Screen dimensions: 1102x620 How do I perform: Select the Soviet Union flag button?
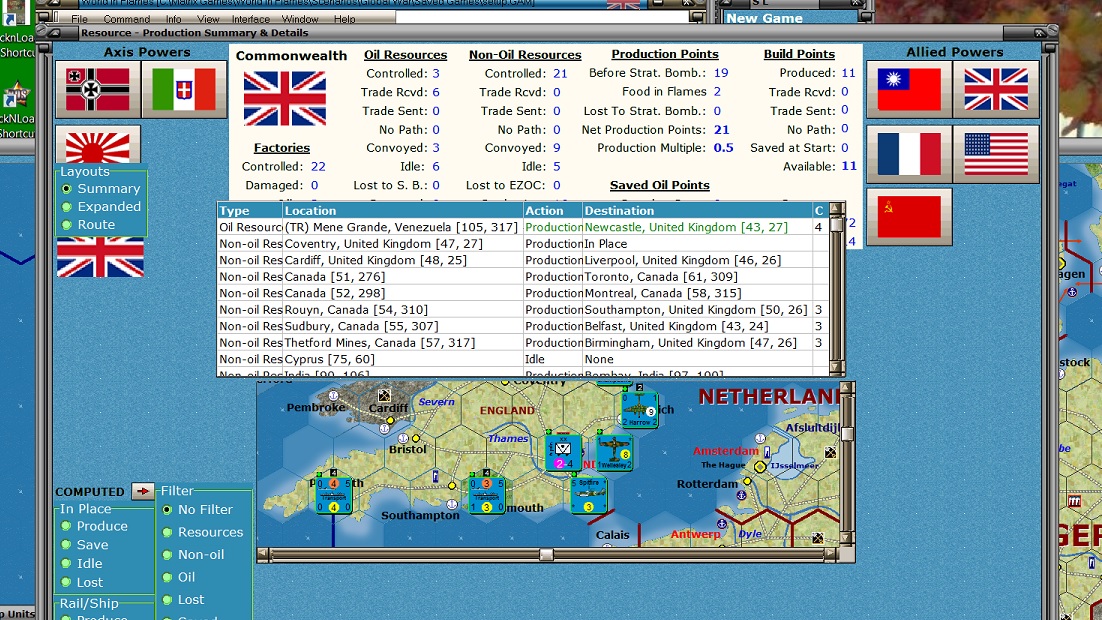click(908, 217)
